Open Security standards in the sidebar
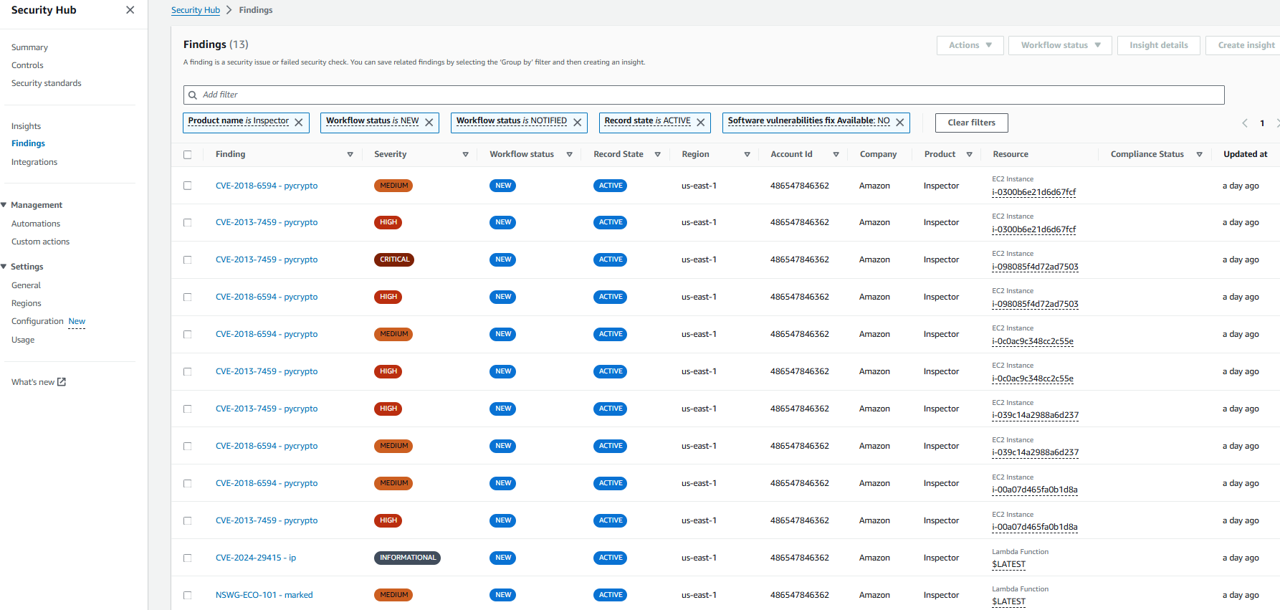 pyautogui.click(x=46, y=83)
